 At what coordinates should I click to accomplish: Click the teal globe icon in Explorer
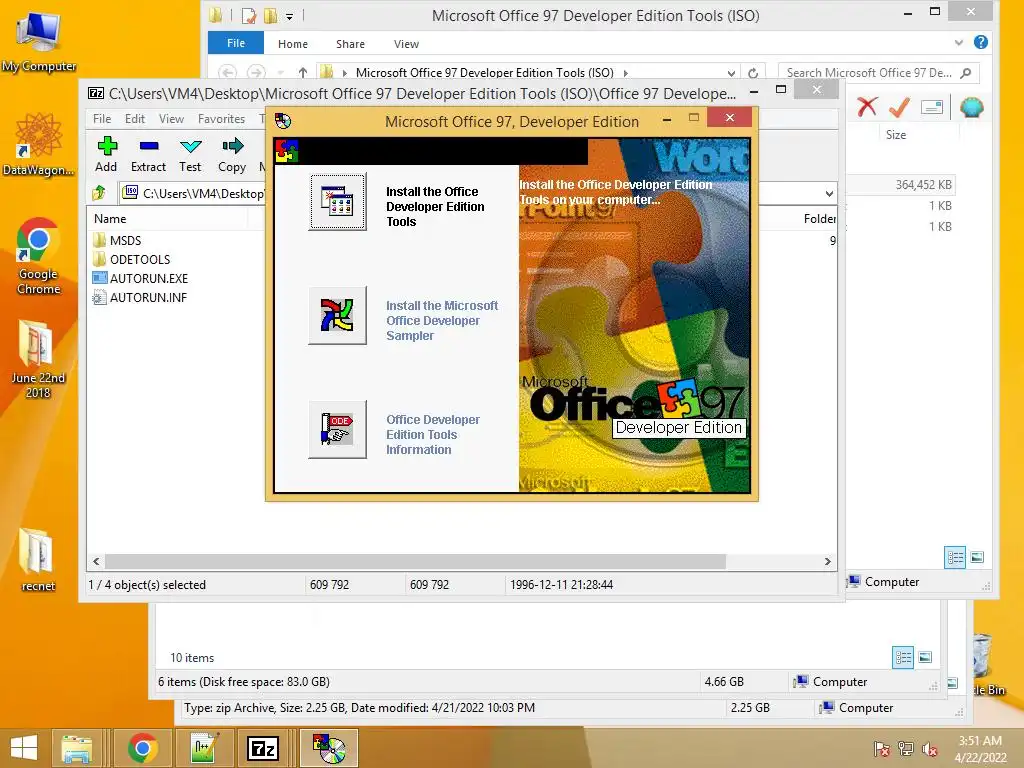[972, 106]
